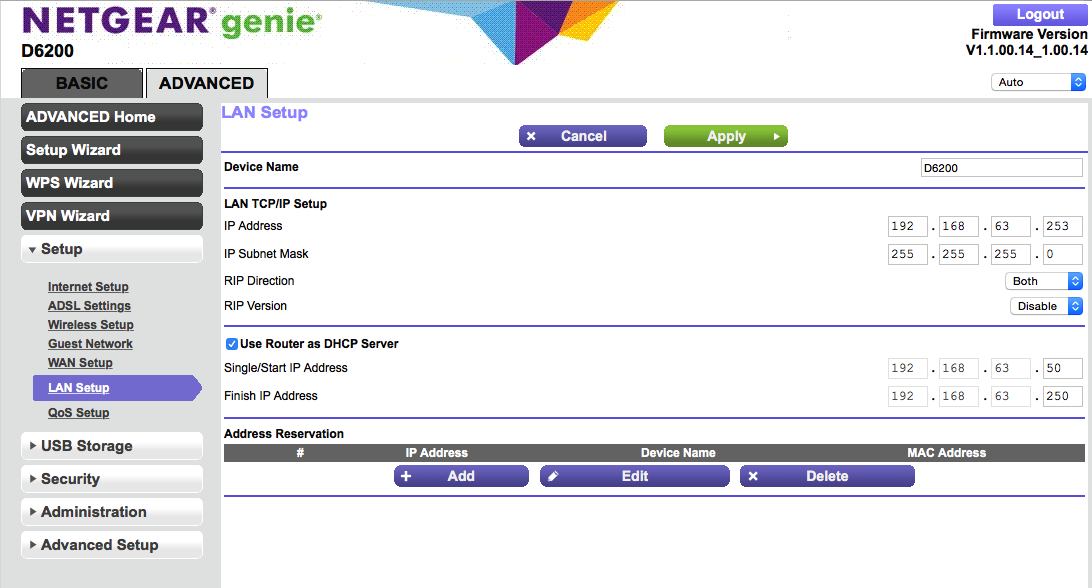
Task: Click the Logout button
Action: (1039, 15)
